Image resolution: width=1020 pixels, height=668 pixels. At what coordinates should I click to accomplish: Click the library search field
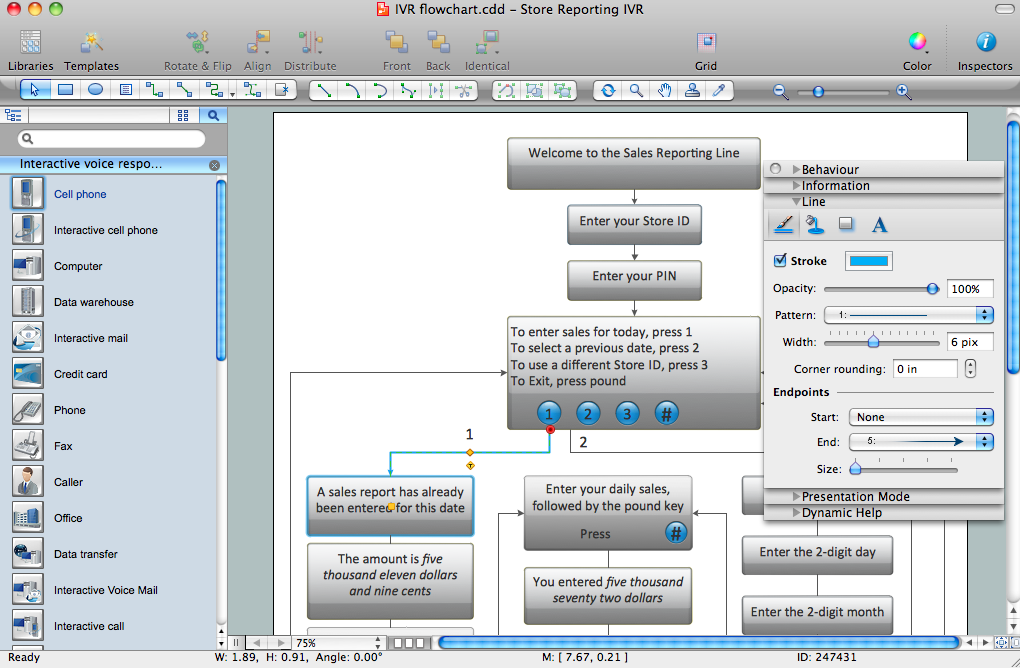coord(111,139)
